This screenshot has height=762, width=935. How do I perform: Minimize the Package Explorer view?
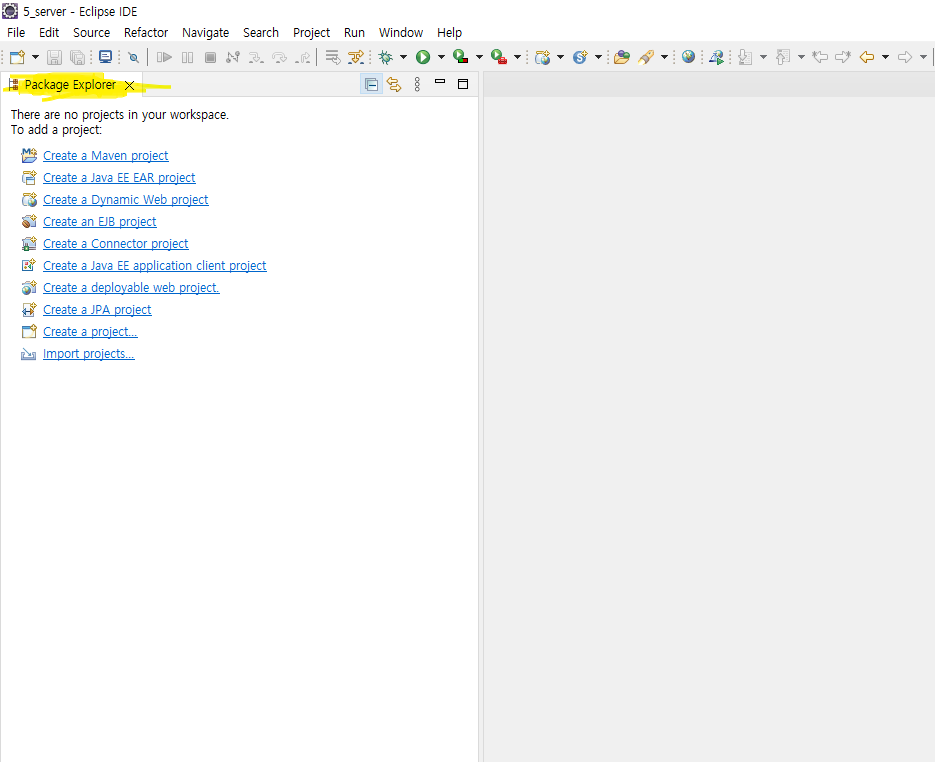(x=440, y=82)
